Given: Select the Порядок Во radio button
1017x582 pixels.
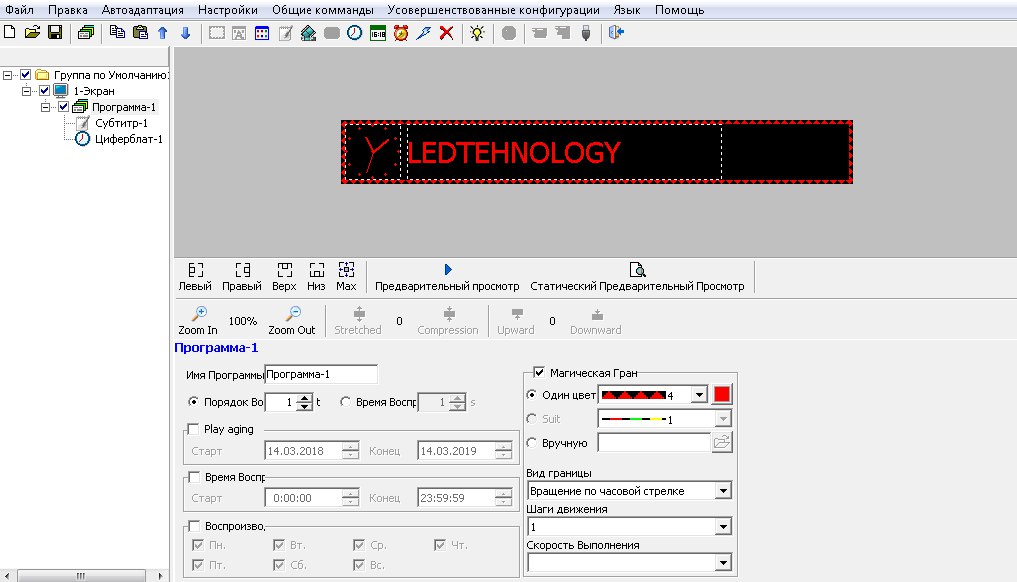Looking at the screenshot, I should point(193,402).
